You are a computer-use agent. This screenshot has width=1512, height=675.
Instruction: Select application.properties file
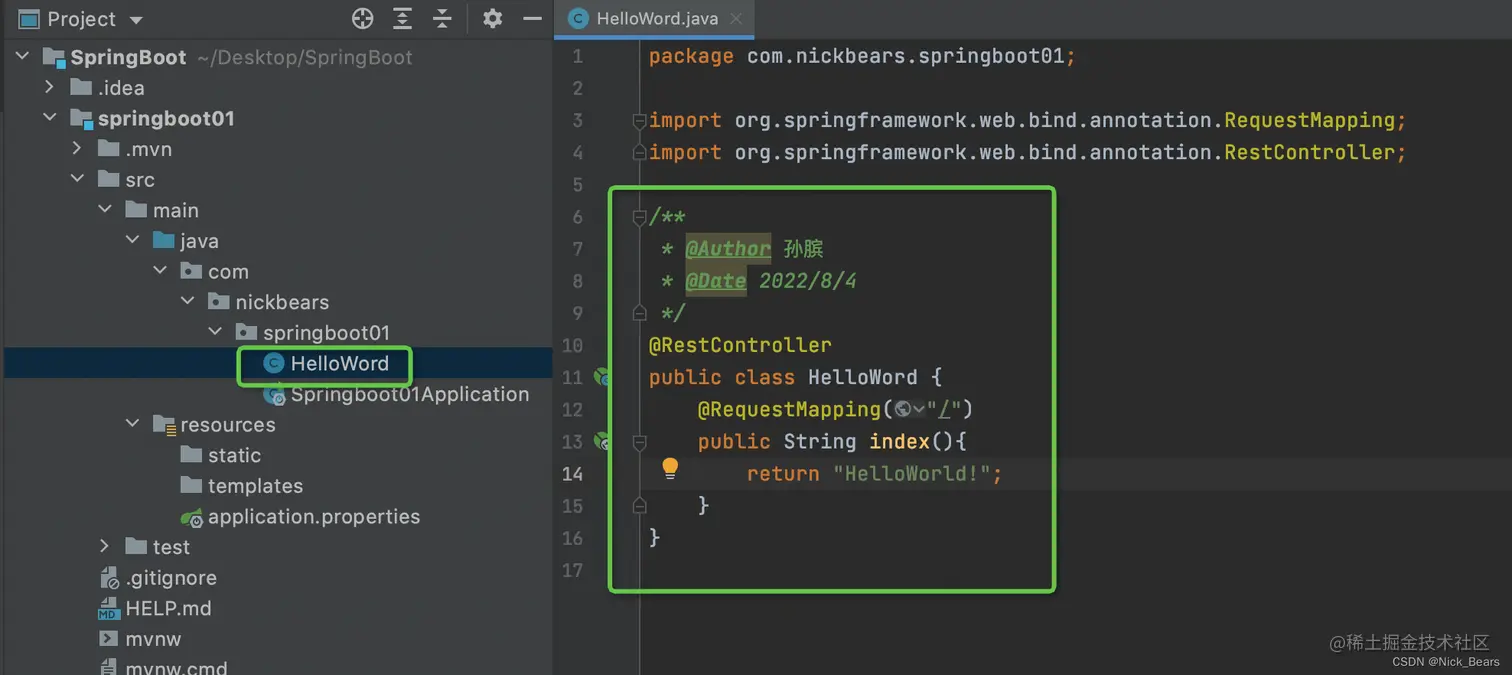click(314, 517)
